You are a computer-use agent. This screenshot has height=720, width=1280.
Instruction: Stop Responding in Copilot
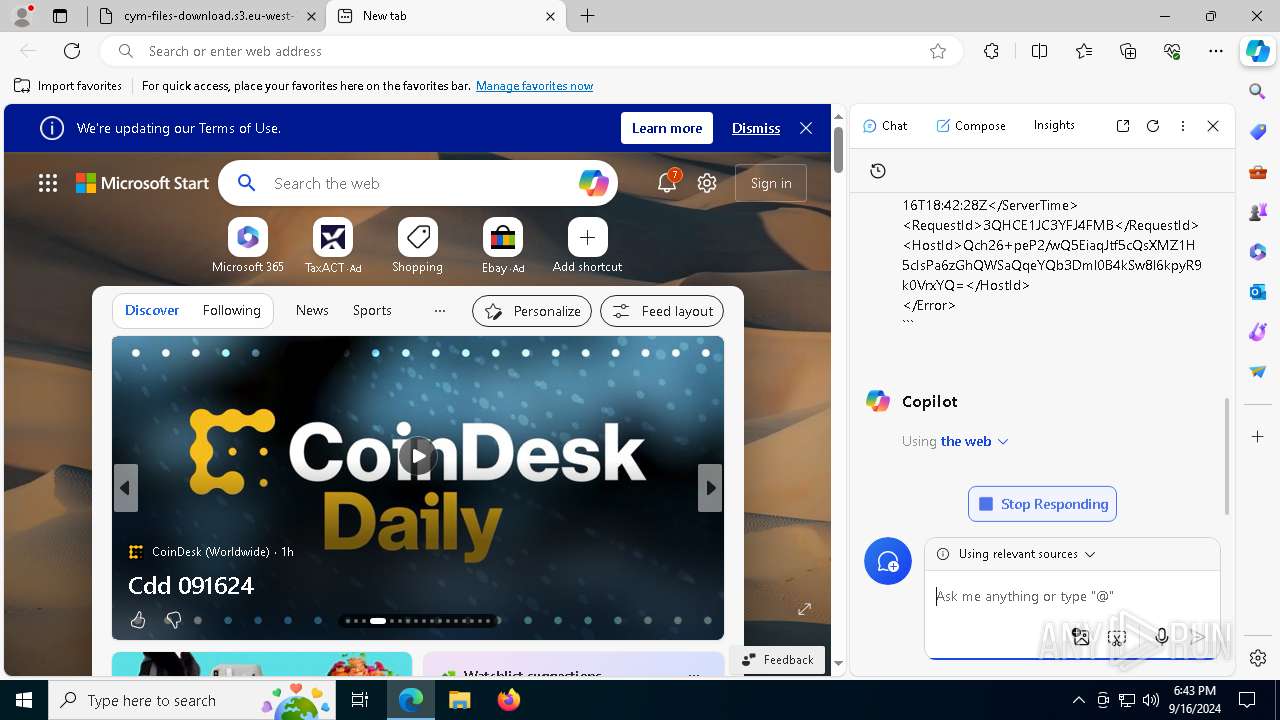coord(1042,504)
